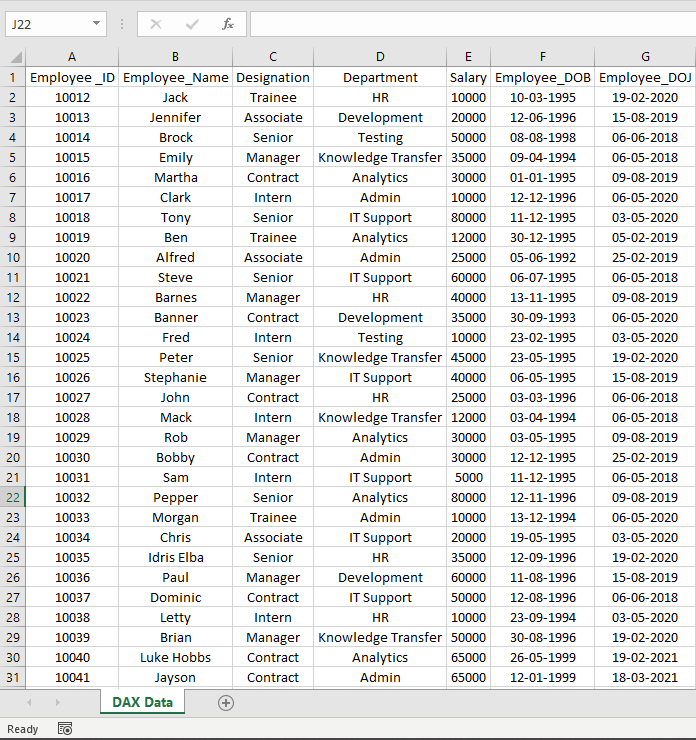Screen dimensions: 696x740
Task: Click the previous sheet navigation arrow
Action: coord(29,703)
